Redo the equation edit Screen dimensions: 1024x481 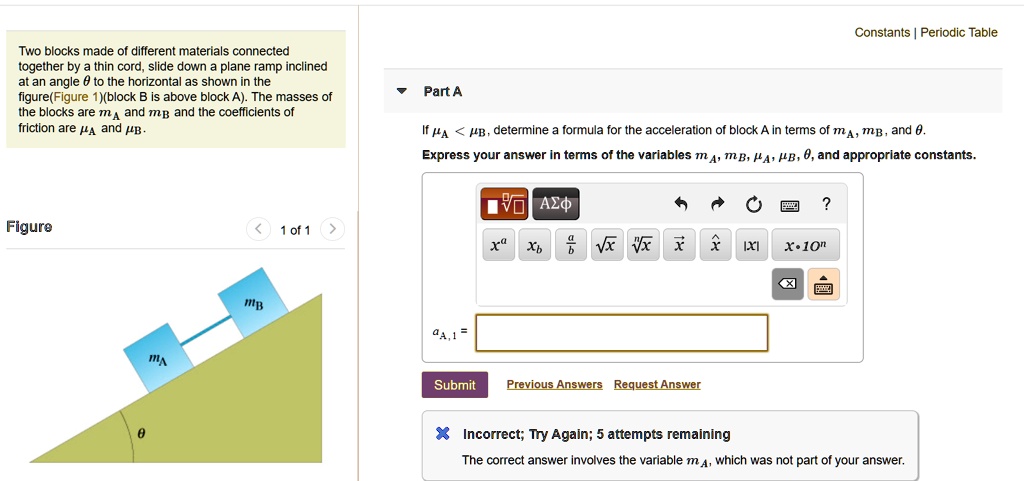pyautogui.click(x=716, y=205)
